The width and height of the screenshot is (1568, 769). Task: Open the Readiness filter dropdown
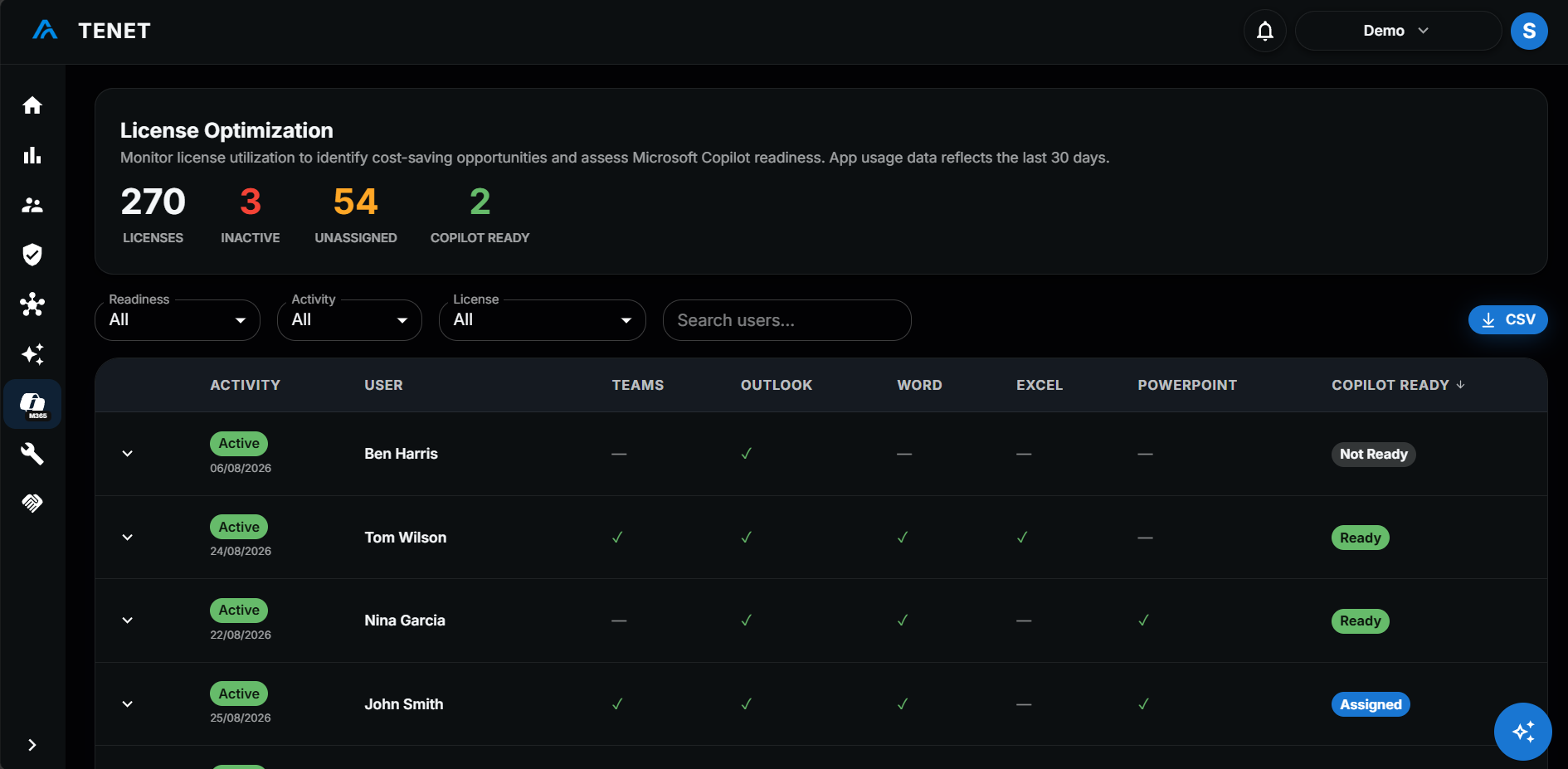[x=178, y=320]
